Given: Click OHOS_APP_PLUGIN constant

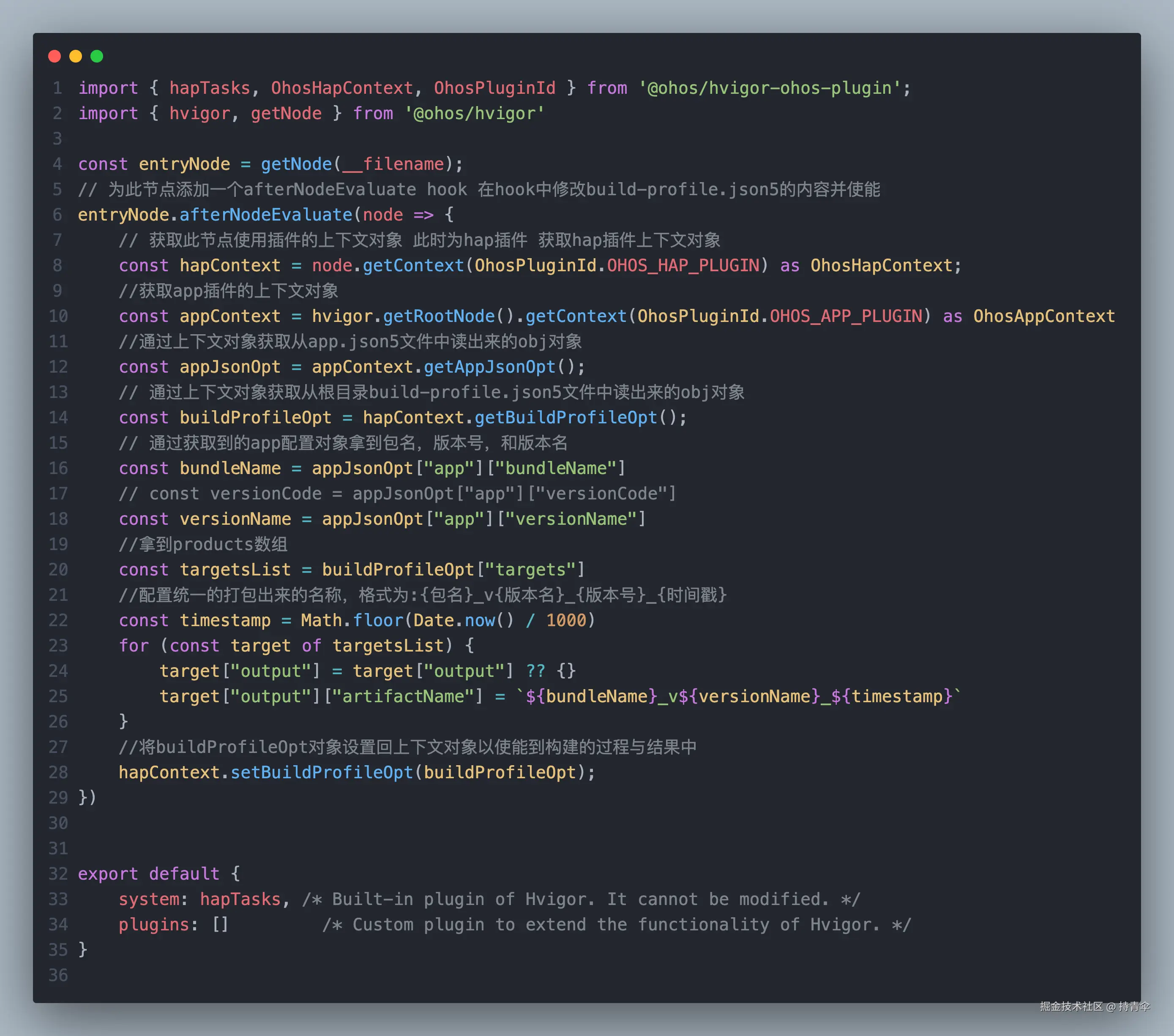Looking at the screenshot, I should (846, 316).
